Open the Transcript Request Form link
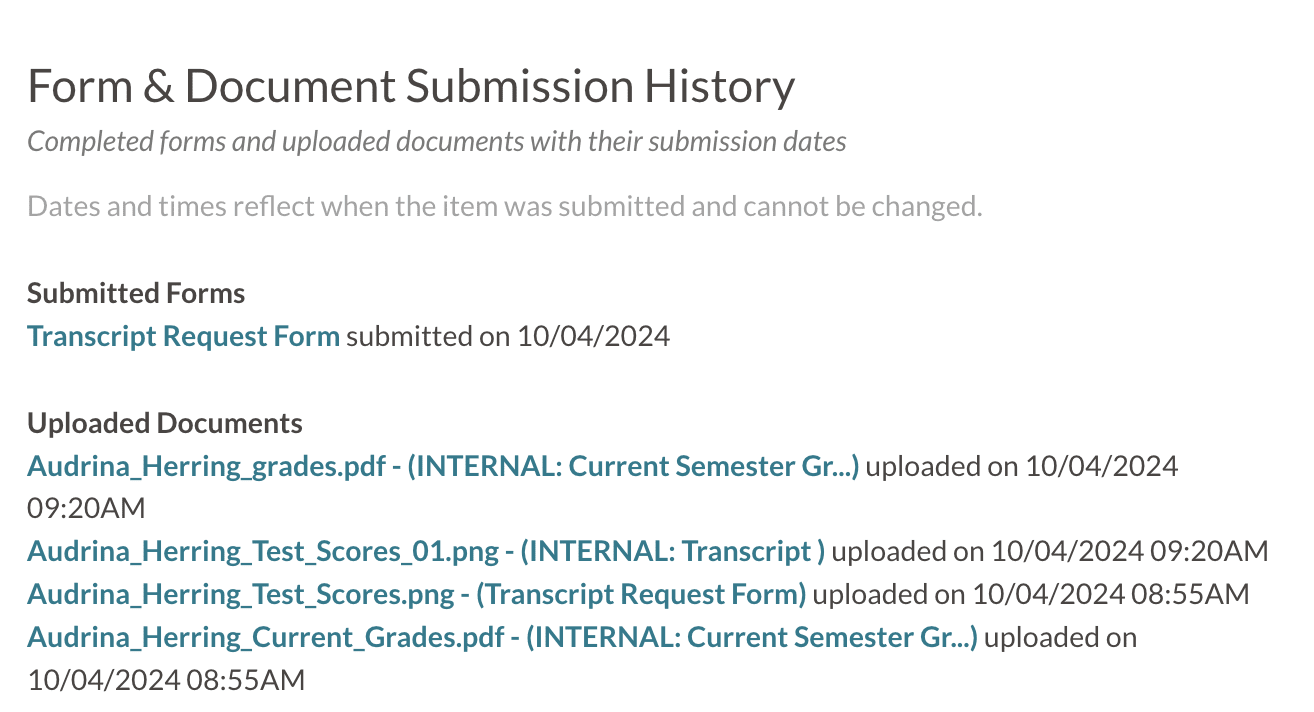 pyautogui.click(x=183, y=336)
